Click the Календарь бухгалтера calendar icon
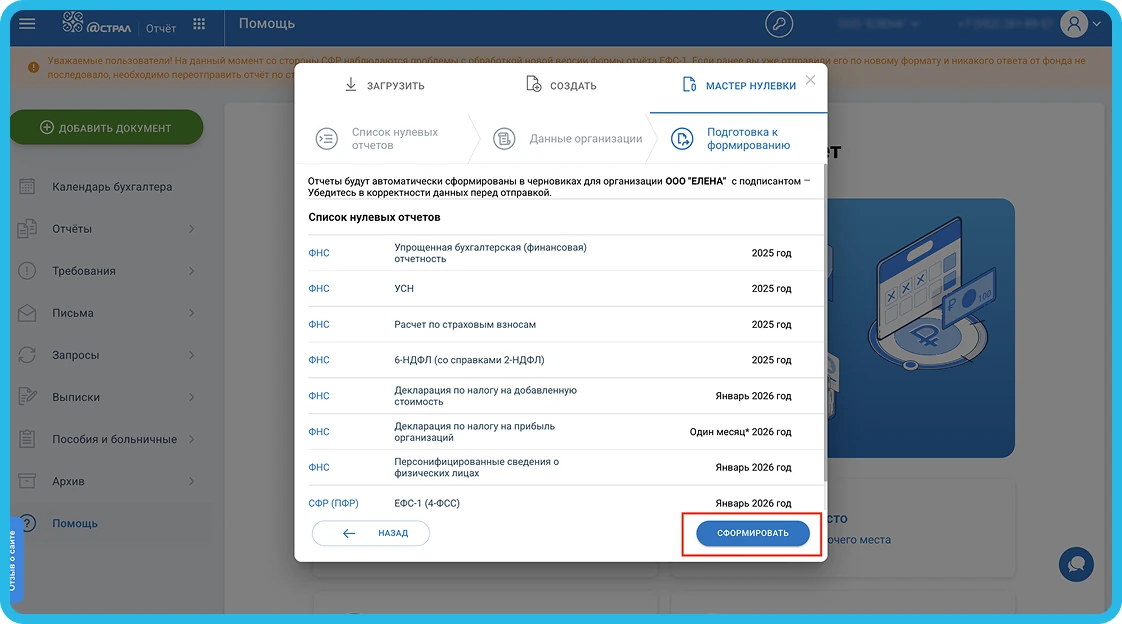Viewport: 1122px width, 624px height. pos(28,187)
